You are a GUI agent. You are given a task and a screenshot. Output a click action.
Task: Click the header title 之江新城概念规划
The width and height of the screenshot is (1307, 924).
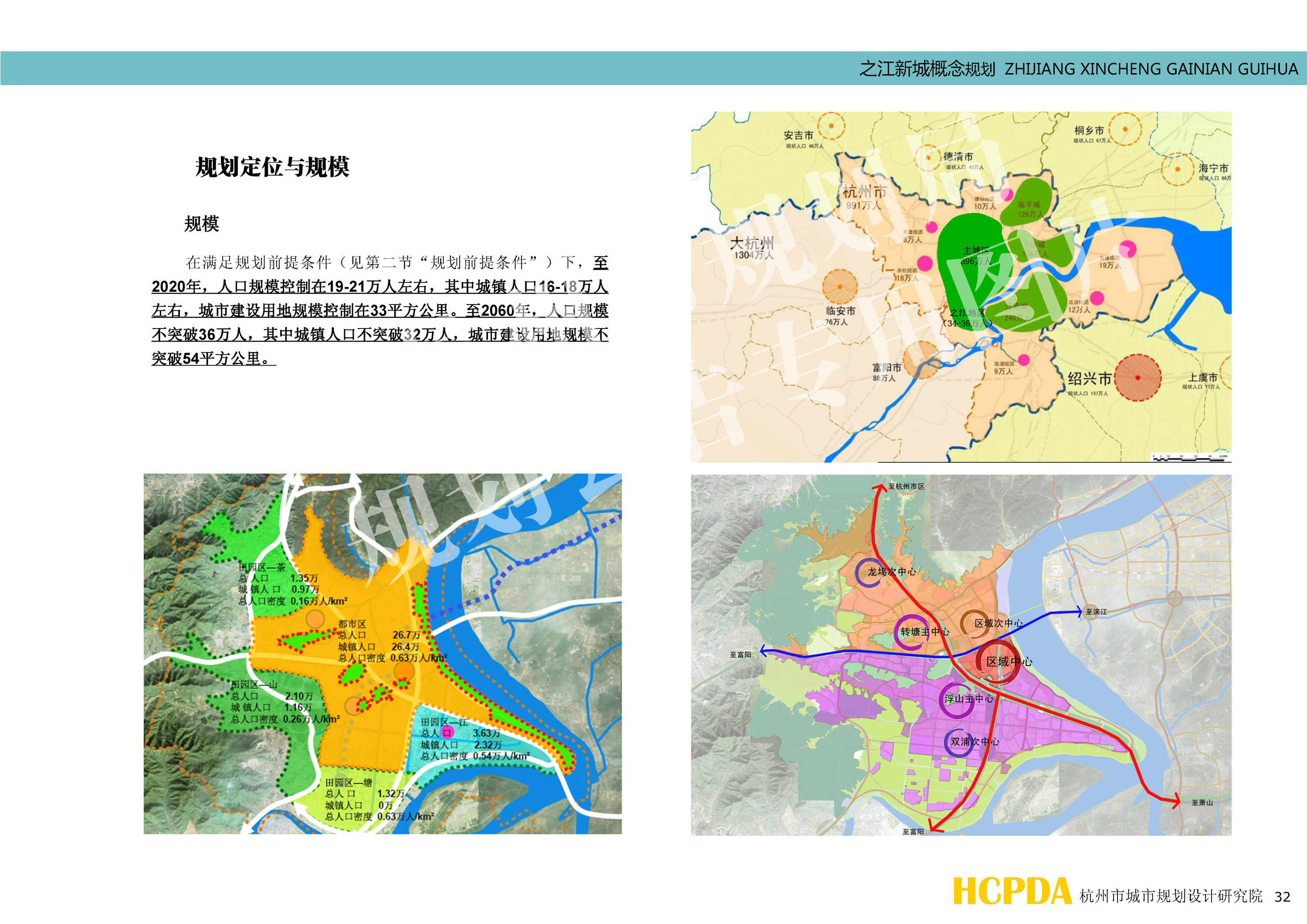click(x=927, y=69)
